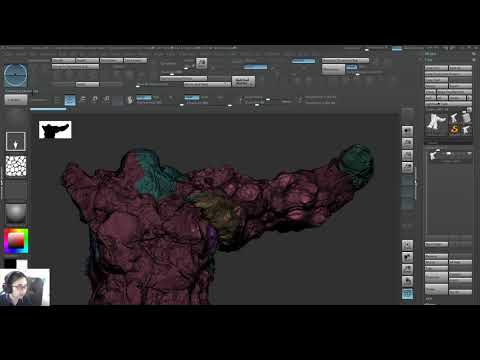Click the rainbow color picker square
Viewport: 480px width, 360px height.
[16, 241]
